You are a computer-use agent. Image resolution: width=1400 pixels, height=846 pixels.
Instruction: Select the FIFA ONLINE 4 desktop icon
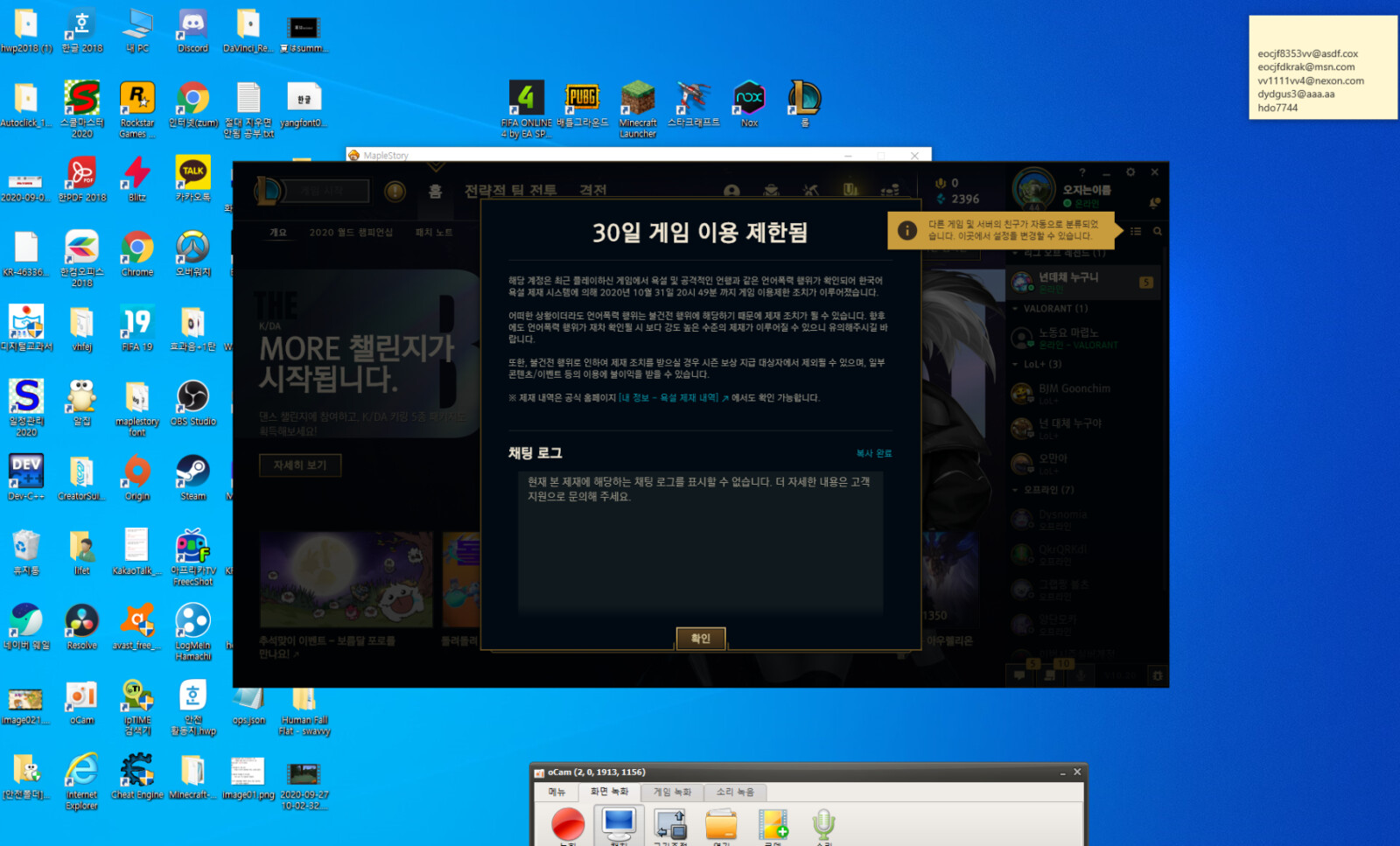pyautogui.click(x=527, y=109)
